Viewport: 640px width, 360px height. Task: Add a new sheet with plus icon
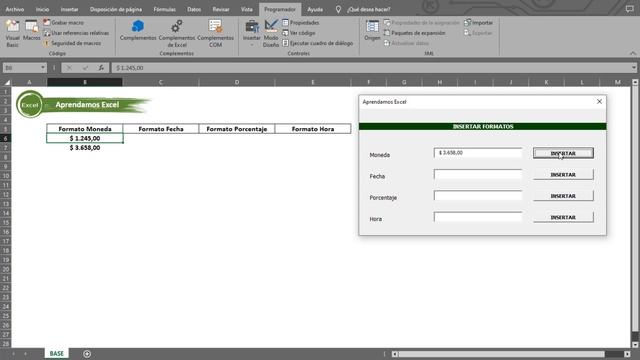pyautogui.click(x=87, y=354)
